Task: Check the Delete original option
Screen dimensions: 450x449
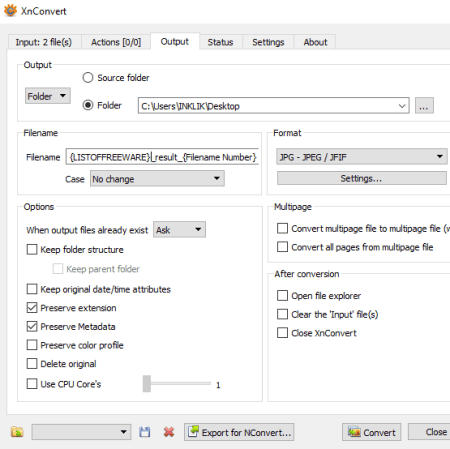Action: coord(32,364)
